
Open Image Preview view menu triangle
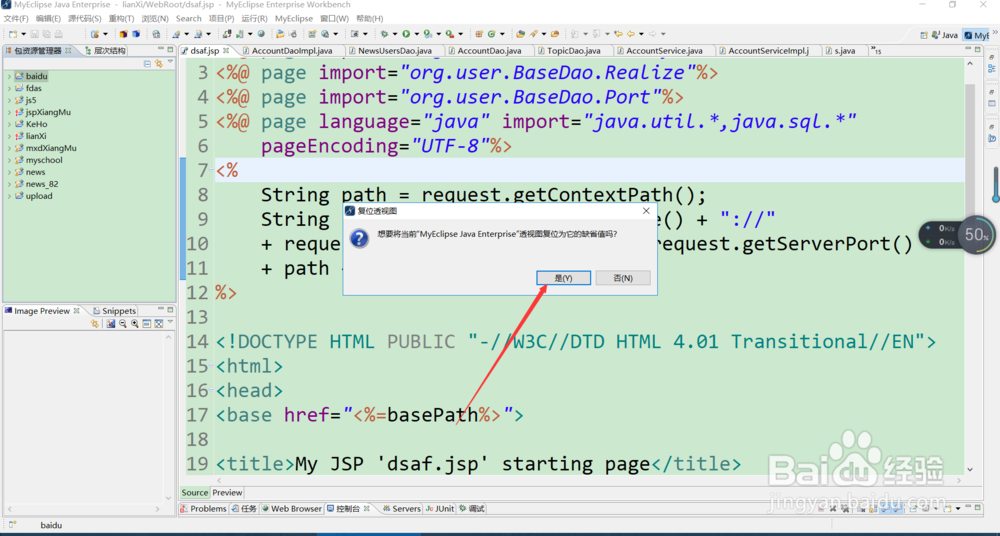pyautogui.click(x=170, y=324)
